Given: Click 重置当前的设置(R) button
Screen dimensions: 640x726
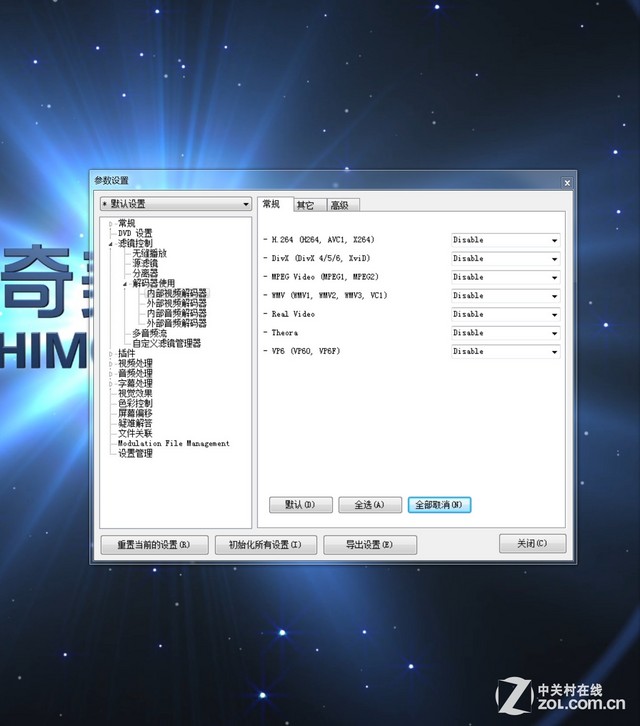Looking at the screenshot, I should [154, 545].
